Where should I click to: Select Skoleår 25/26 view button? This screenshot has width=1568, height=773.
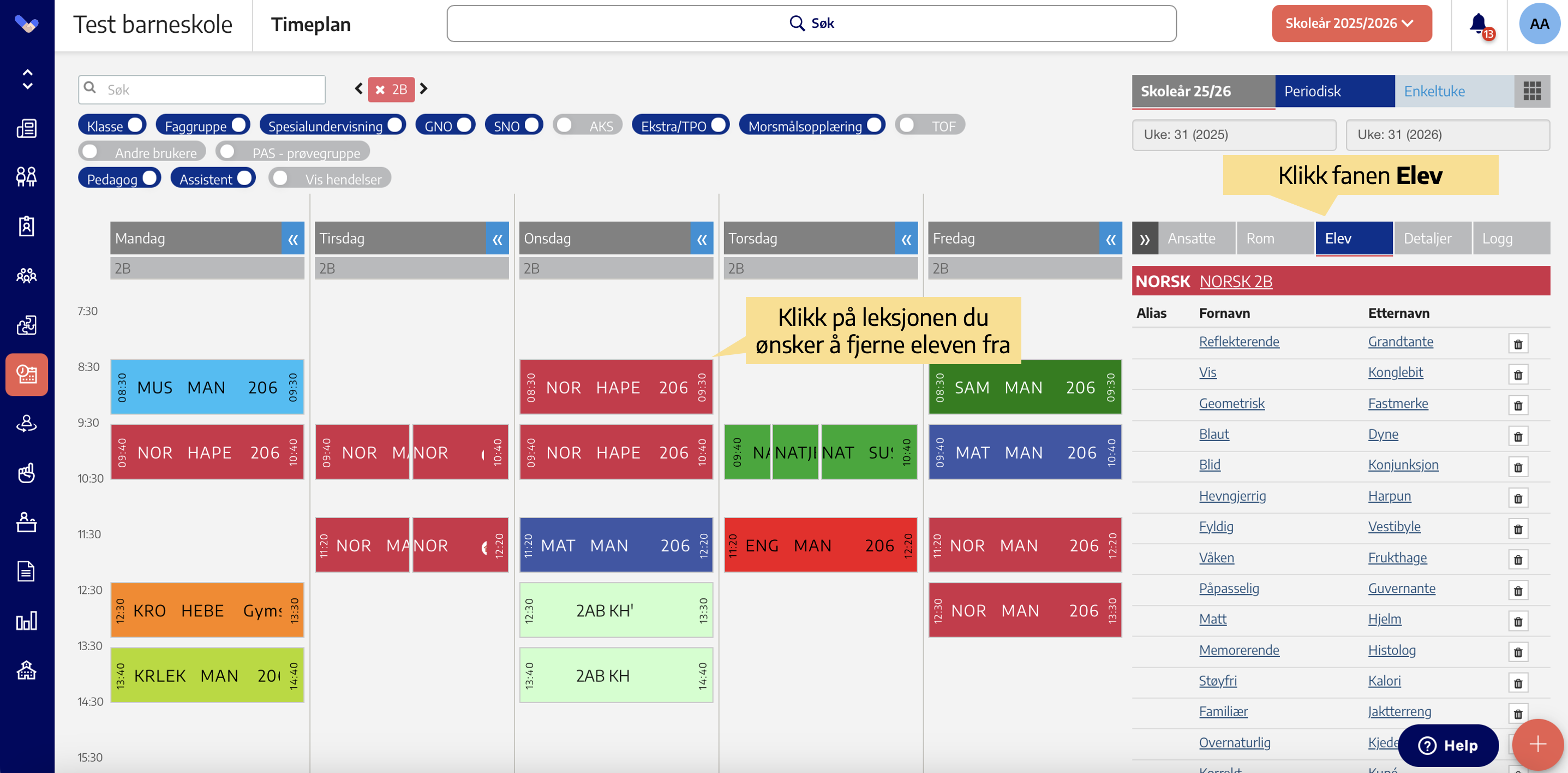(x=1203, y=91)
